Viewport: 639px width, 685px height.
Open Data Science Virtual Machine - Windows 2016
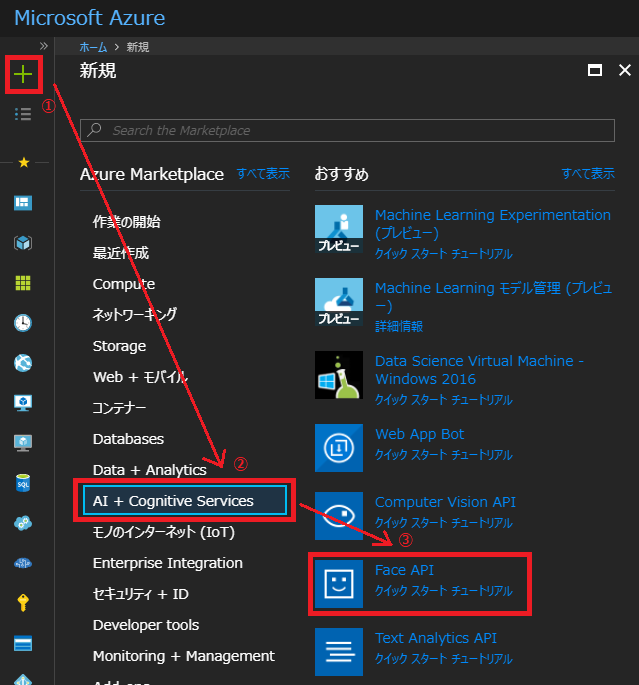point(479,370)
